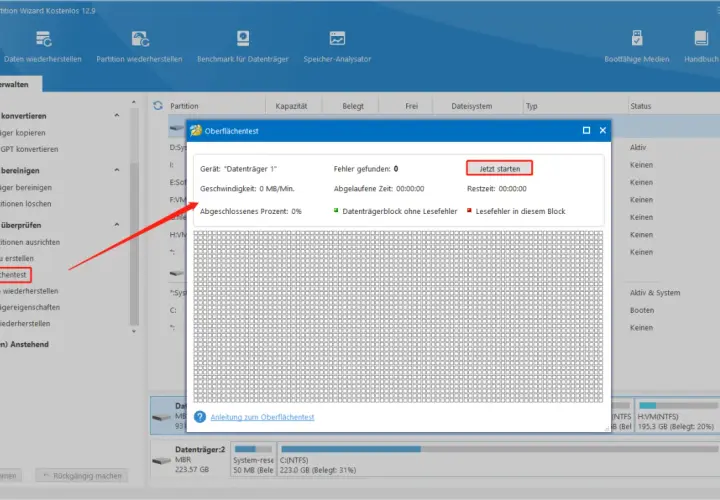The height and width of the screenshot is (500, 720).
Task: Click 'Abgelaufene Zeit: 00:00:00' text
Action: (379, 188)
